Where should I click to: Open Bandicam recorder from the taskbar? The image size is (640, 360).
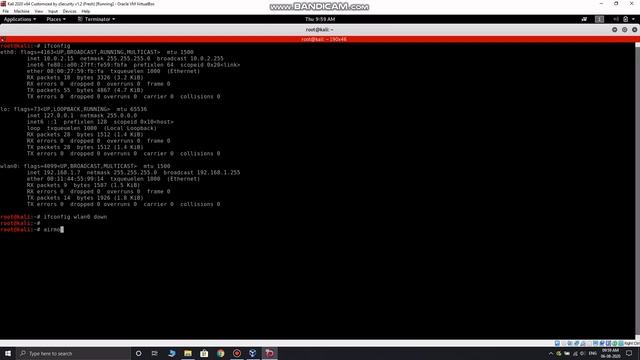point(237,353)
